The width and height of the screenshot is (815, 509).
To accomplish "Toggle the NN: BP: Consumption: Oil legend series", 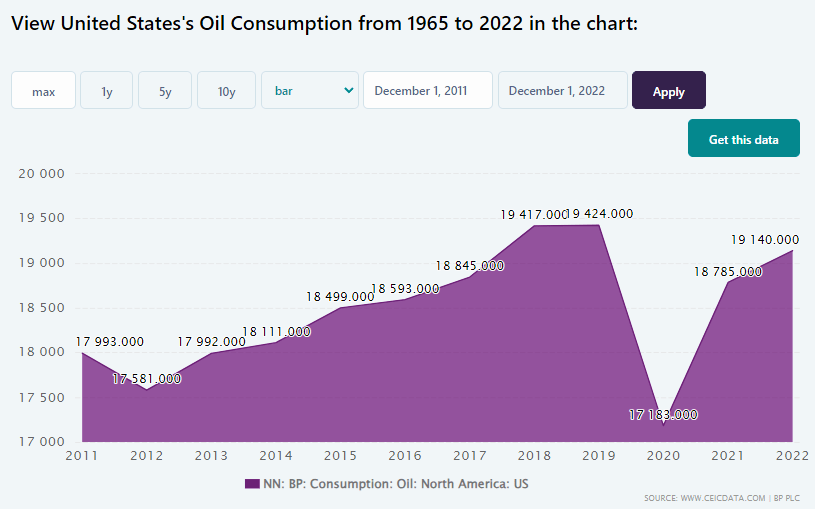I will tap(396, 484).
